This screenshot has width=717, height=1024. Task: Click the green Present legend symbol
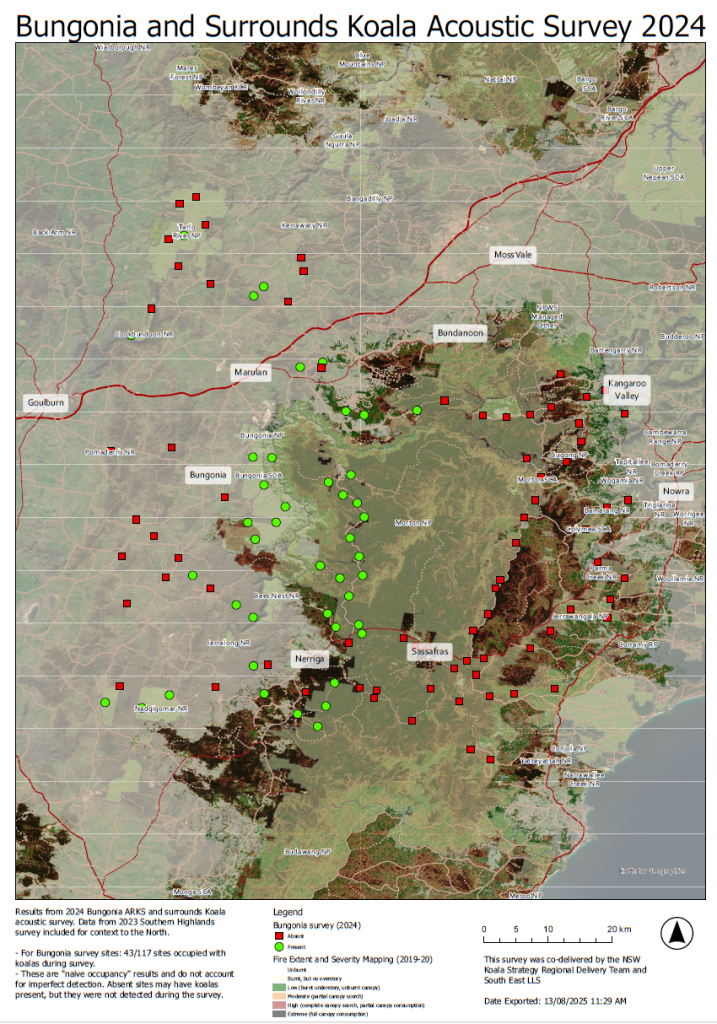coord(280,946)
